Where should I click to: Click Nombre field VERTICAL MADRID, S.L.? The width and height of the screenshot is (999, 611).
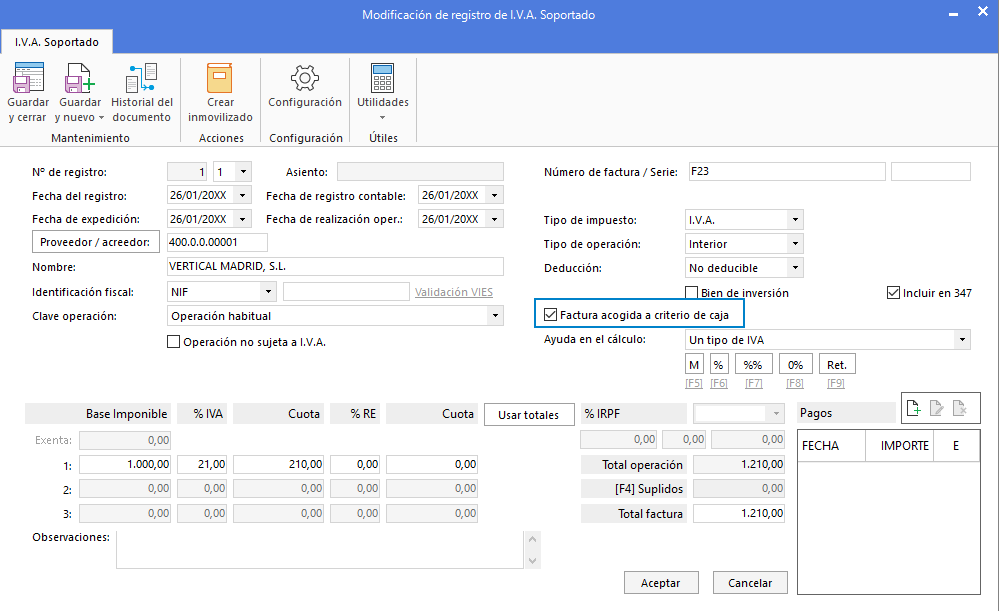[x=335, y=266]
